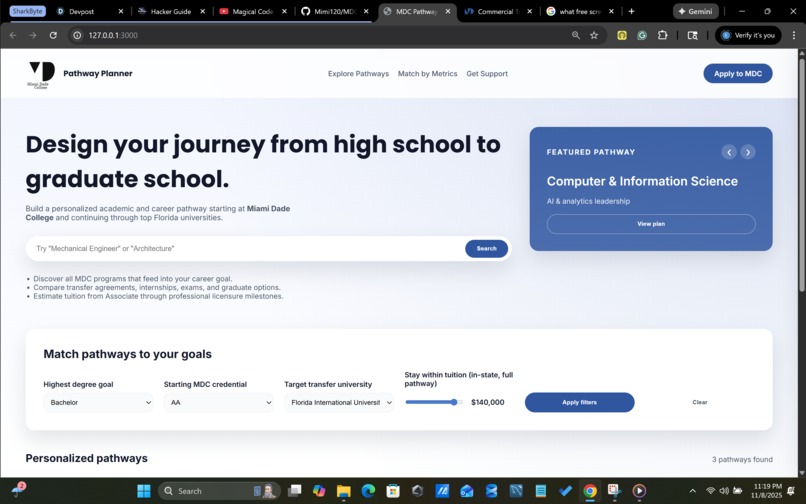Click the Search button

pos(486,248)
